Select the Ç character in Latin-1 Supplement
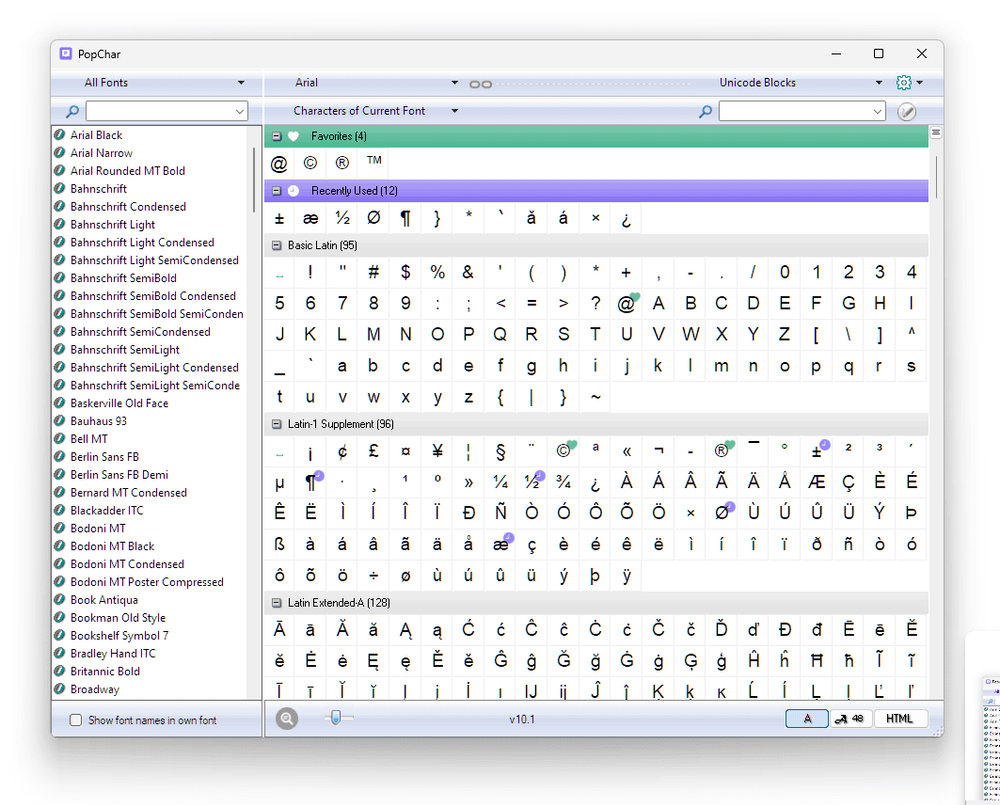Viewport: 1000px width, 805px height. (x=848, y=482)
